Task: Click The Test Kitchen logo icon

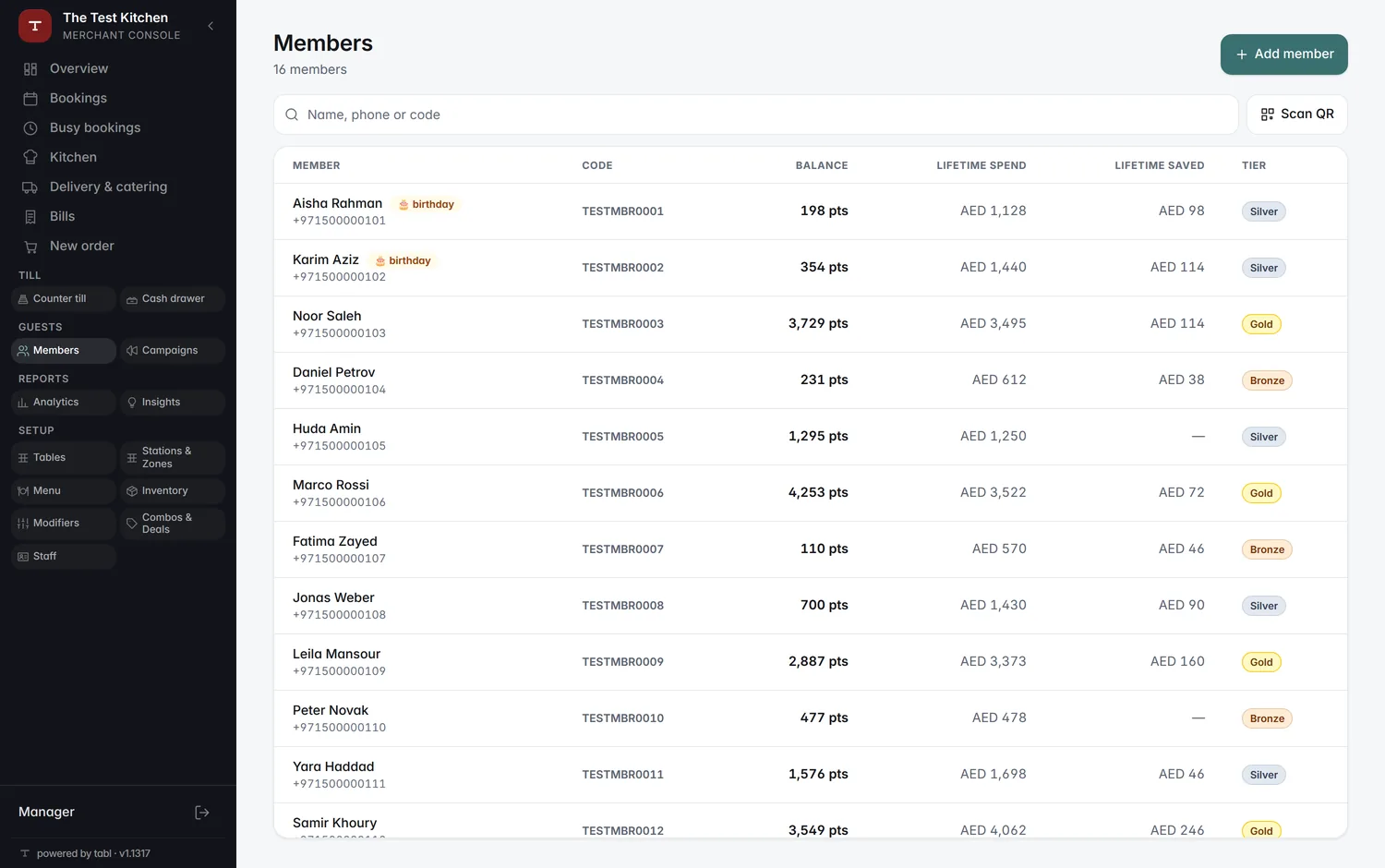Action: (35, 26)
